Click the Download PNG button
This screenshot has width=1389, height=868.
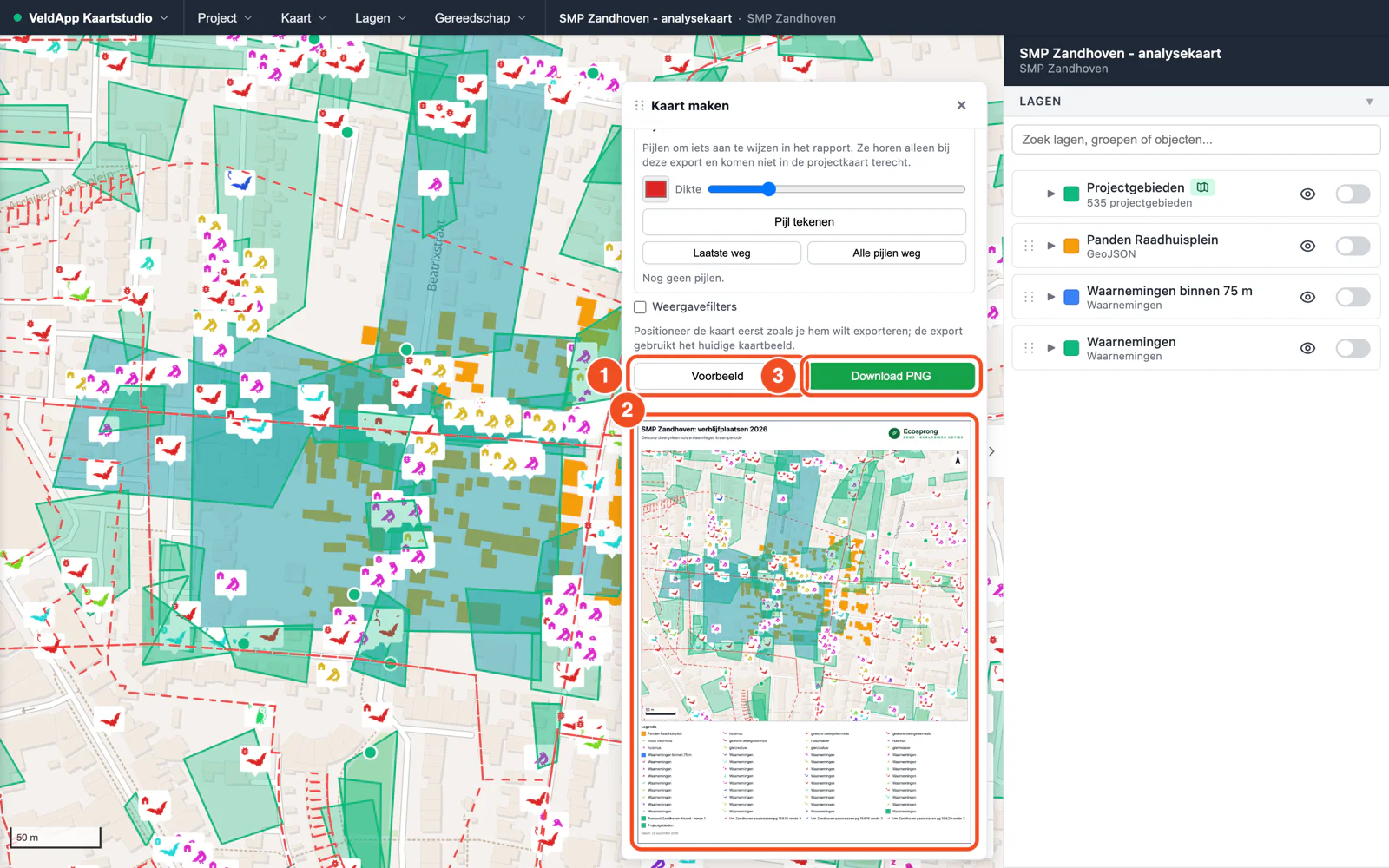891,376
